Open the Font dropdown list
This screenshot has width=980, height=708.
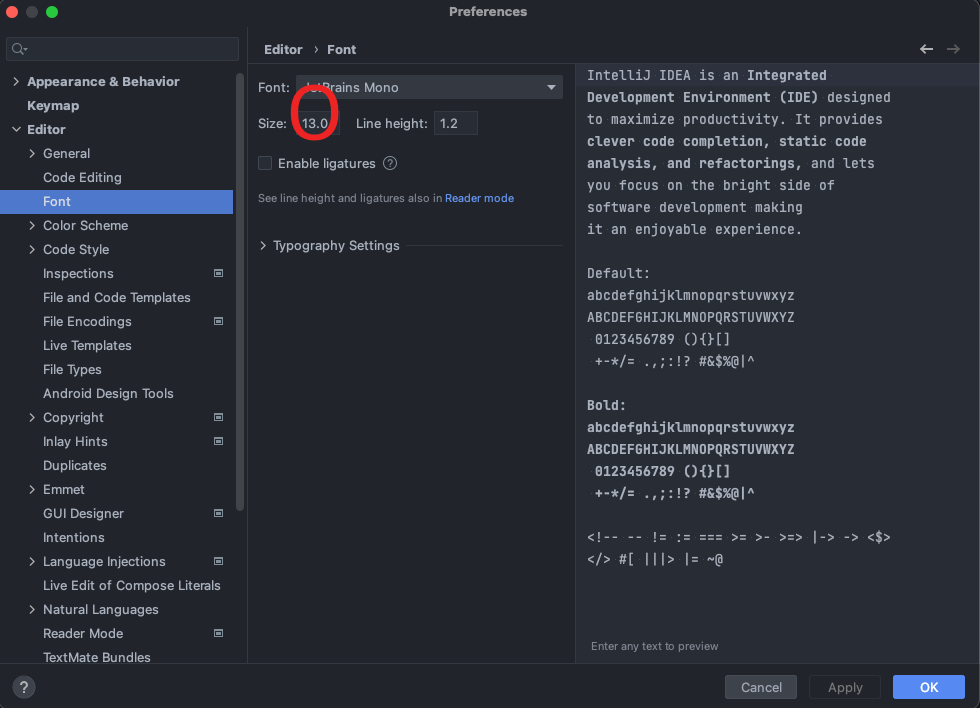tap(429, 87)
